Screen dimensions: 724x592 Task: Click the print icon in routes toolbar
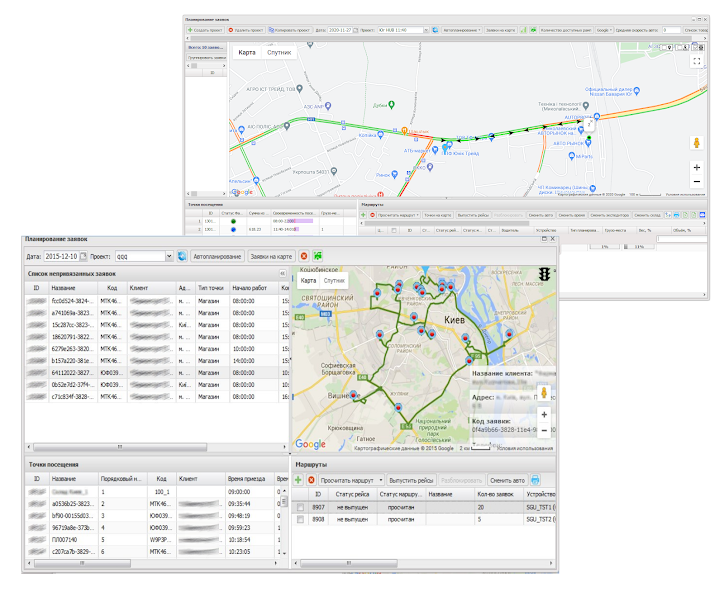pyautogui.click(x=534, y=480)
